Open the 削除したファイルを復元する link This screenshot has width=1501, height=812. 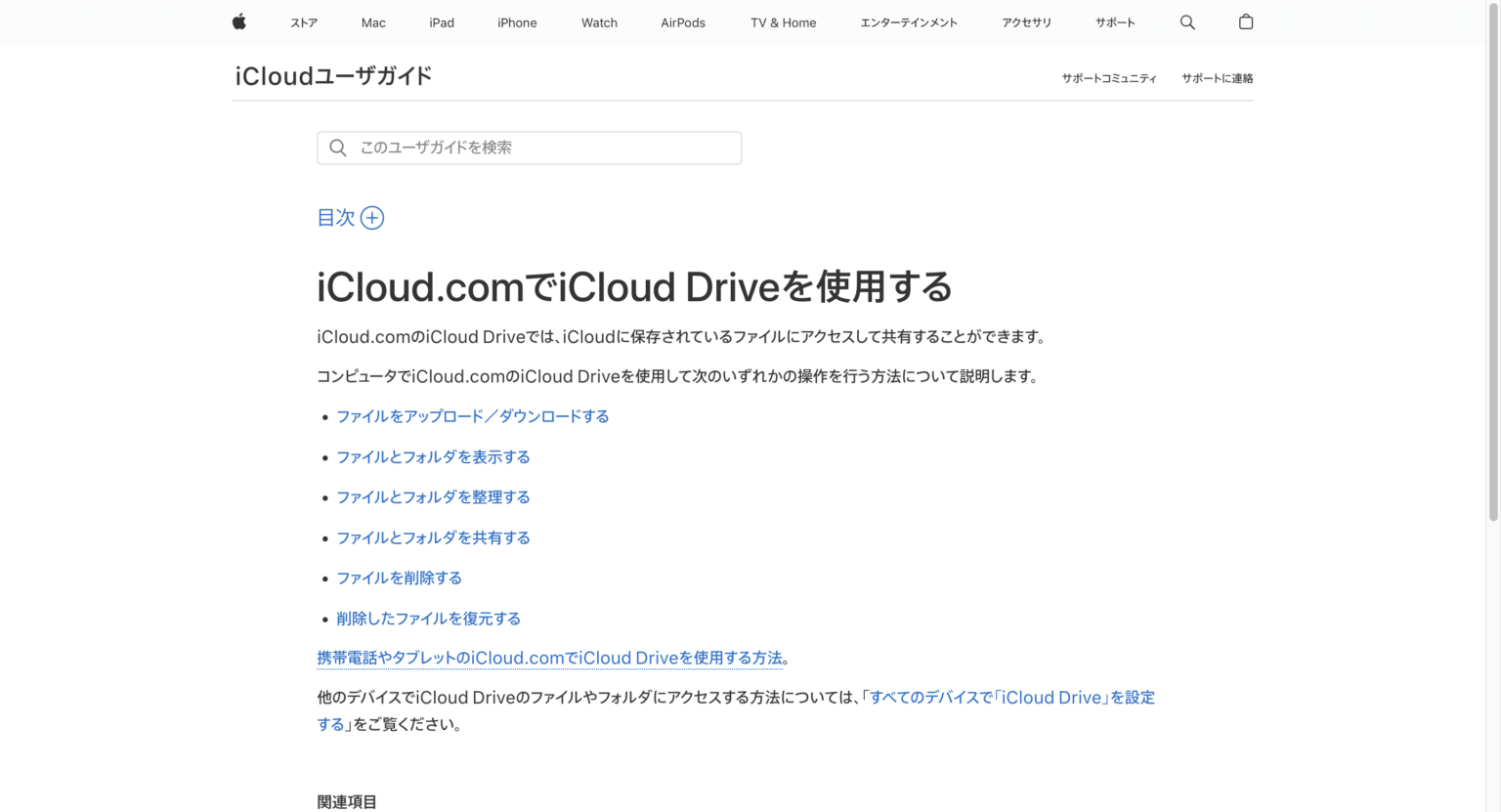[428, 618]
